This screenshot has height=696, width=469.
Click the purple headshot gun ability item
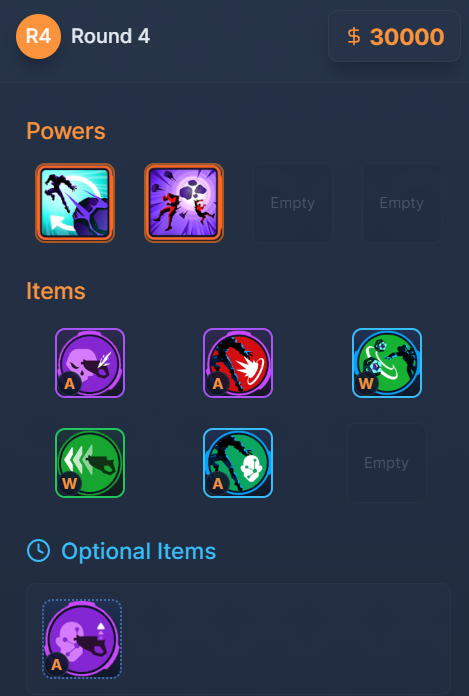tap(90, 363)
